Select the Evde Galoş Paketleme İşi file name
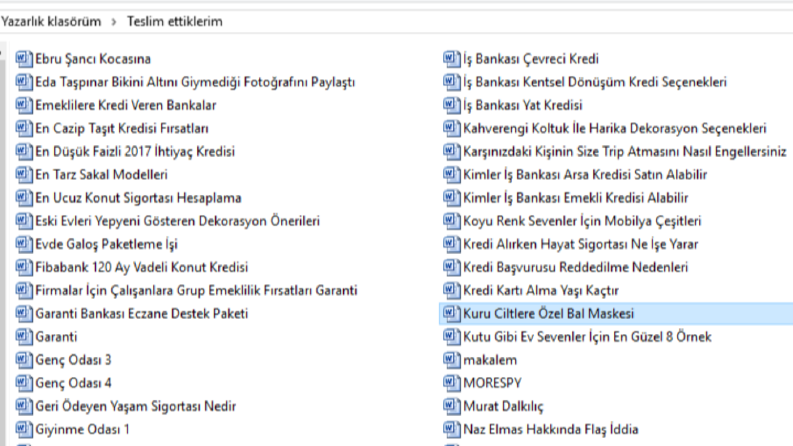Viewport: 793px width, 446px height. coord(107,244)
